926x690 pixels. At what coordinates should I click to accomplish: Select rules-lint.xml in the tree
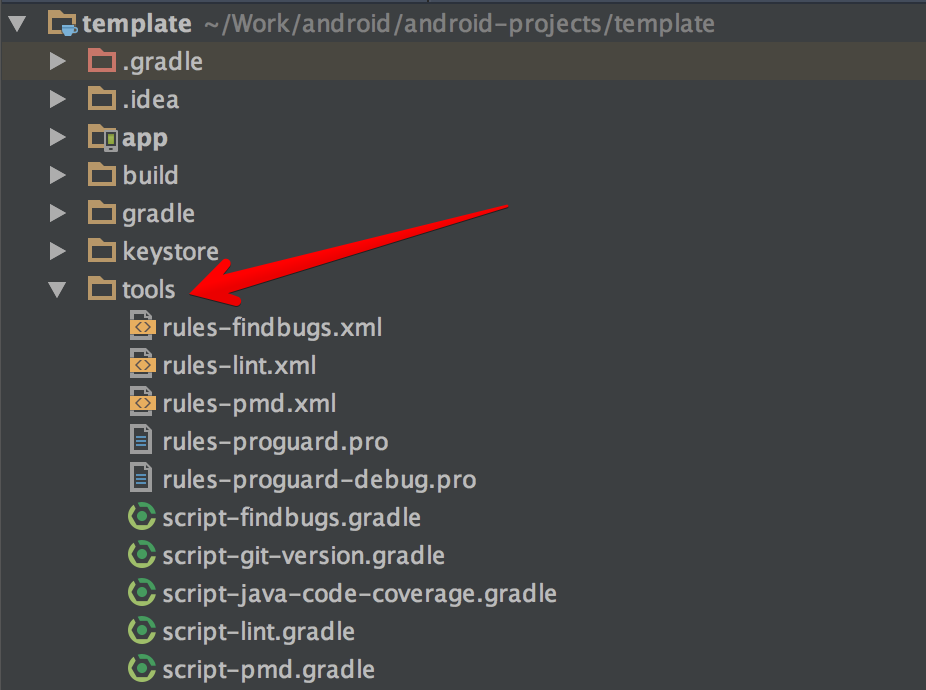(x=239, y=366)
